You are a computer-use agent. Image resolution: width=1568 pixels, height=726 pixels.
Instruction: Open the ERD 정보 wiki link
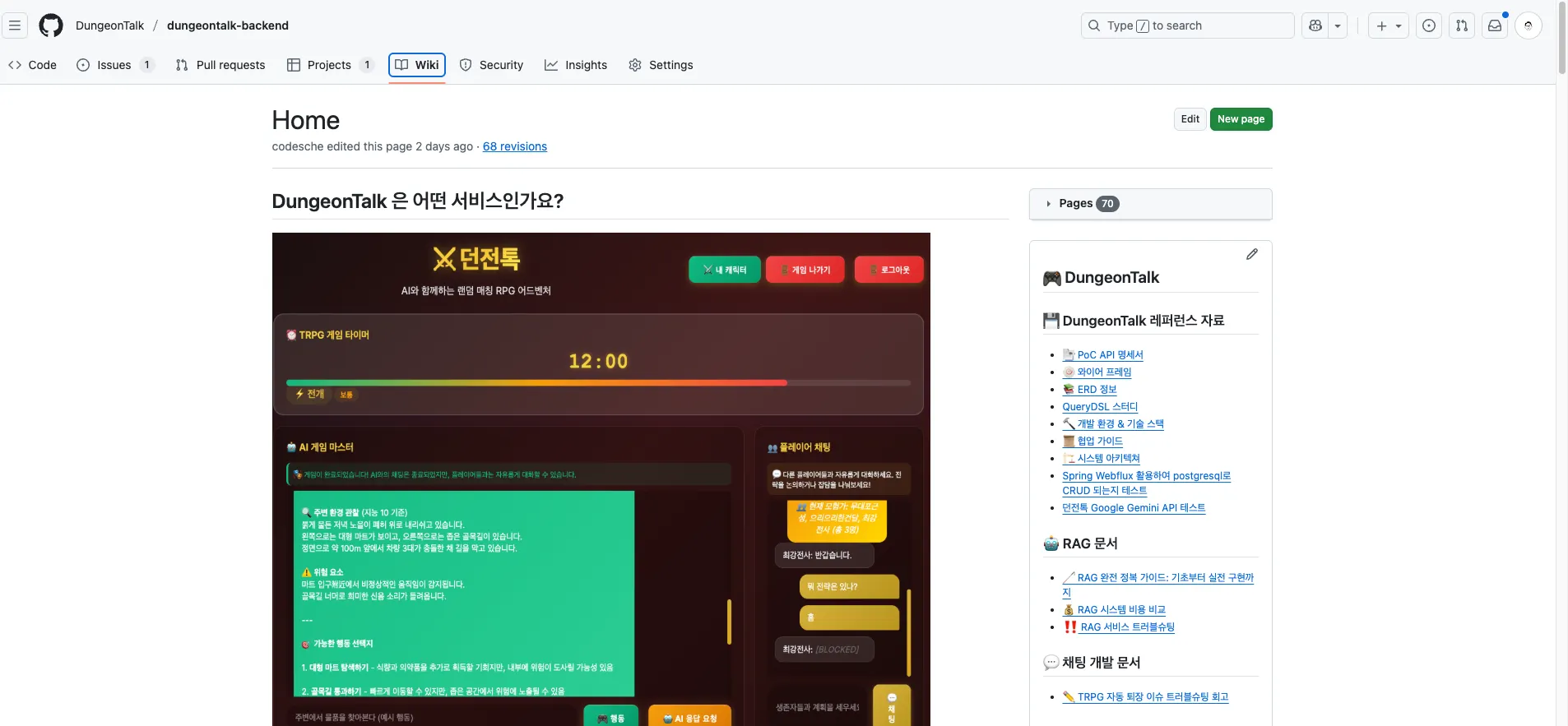(x=1089, y=390)
